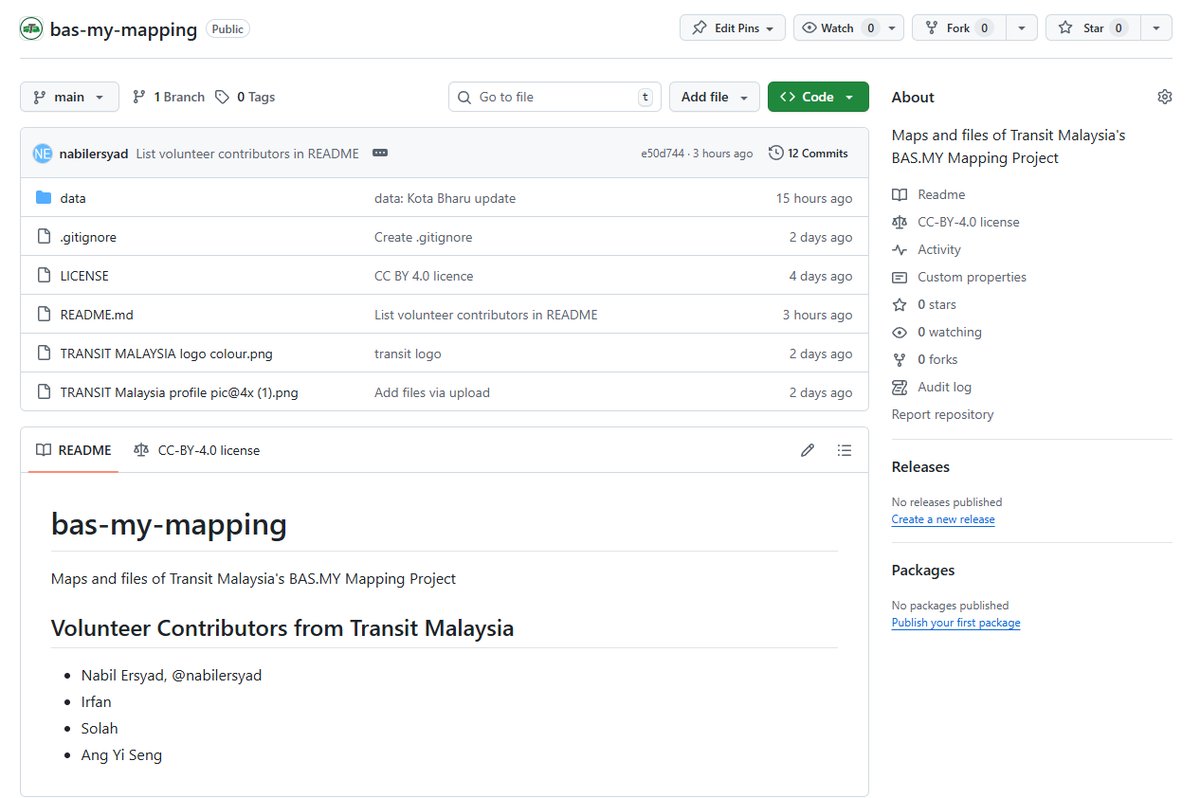Click the Report repository link
This screenshot has height=798, width=1200.
(x=943, y=414)
